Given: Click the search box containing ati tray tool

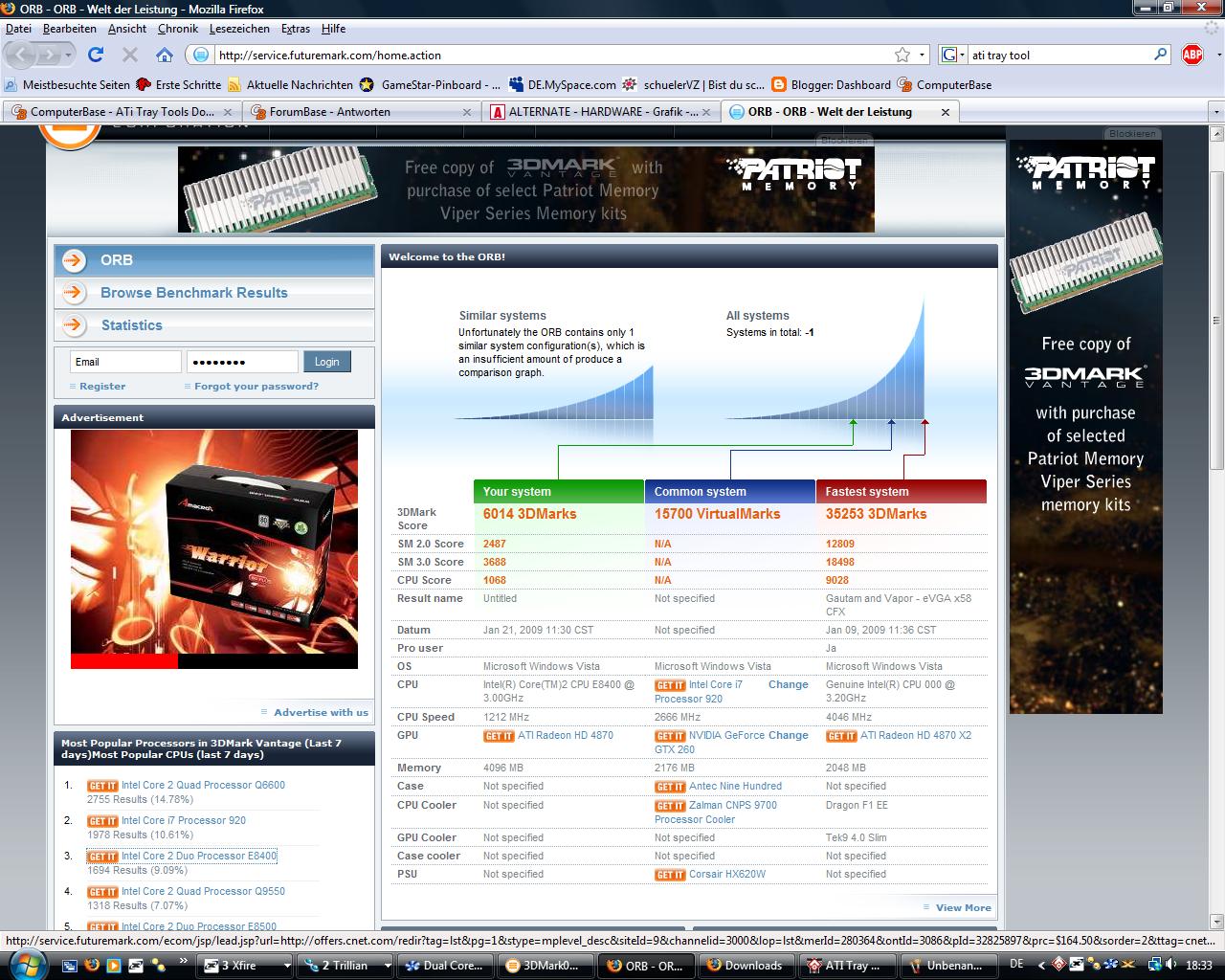Looking at the screenshot, I should (x=1060, y=55).
